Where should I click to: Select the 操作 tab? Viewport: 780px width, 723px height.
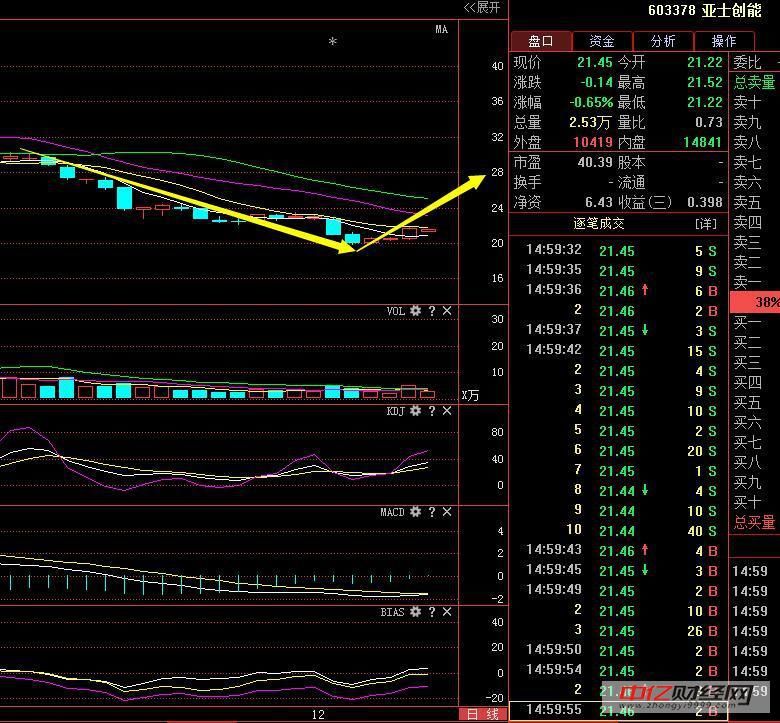coord(724,41)
